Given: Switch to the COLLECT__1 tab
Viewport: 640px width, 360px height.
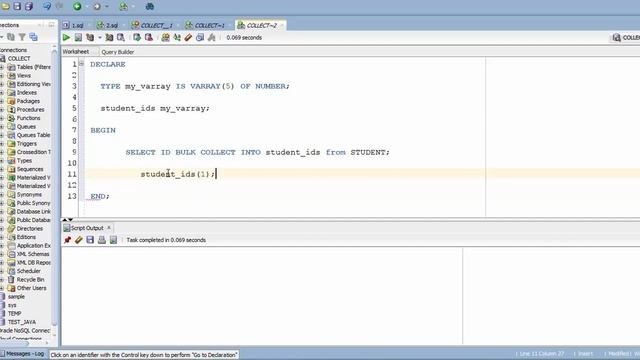Looking at the screenshot, I should pos(152,25).
